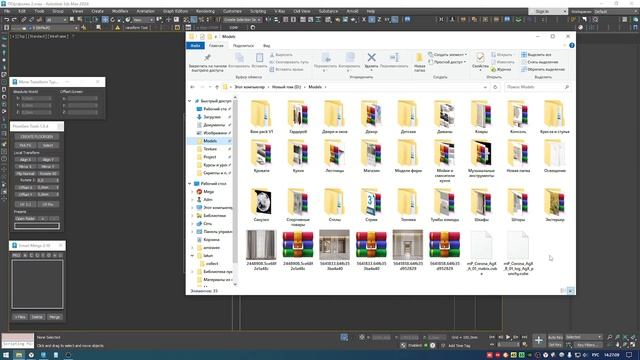Open Create Selection Set dropdown

tap(242, 20)
